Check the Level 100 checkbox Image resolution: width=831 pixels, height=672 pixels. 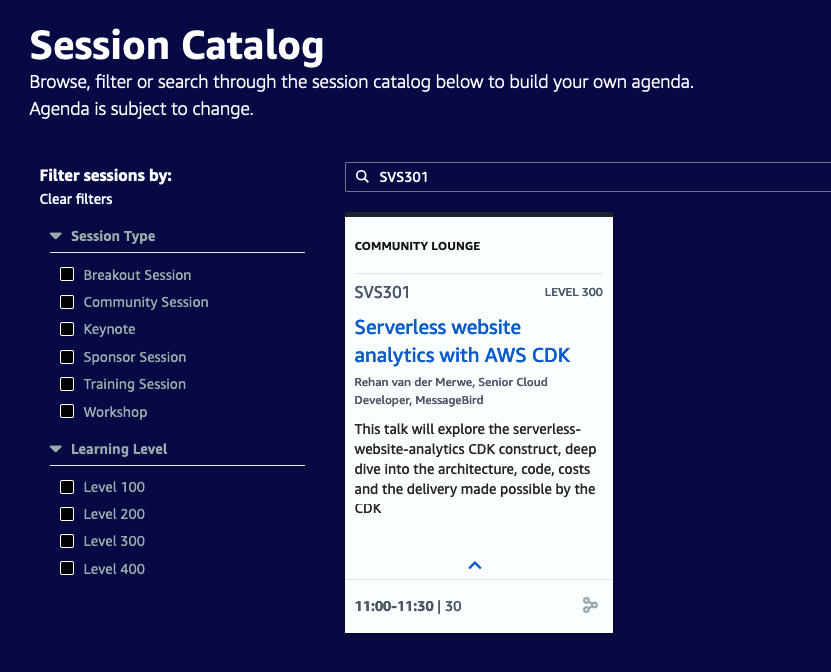(x=67, y=487)
